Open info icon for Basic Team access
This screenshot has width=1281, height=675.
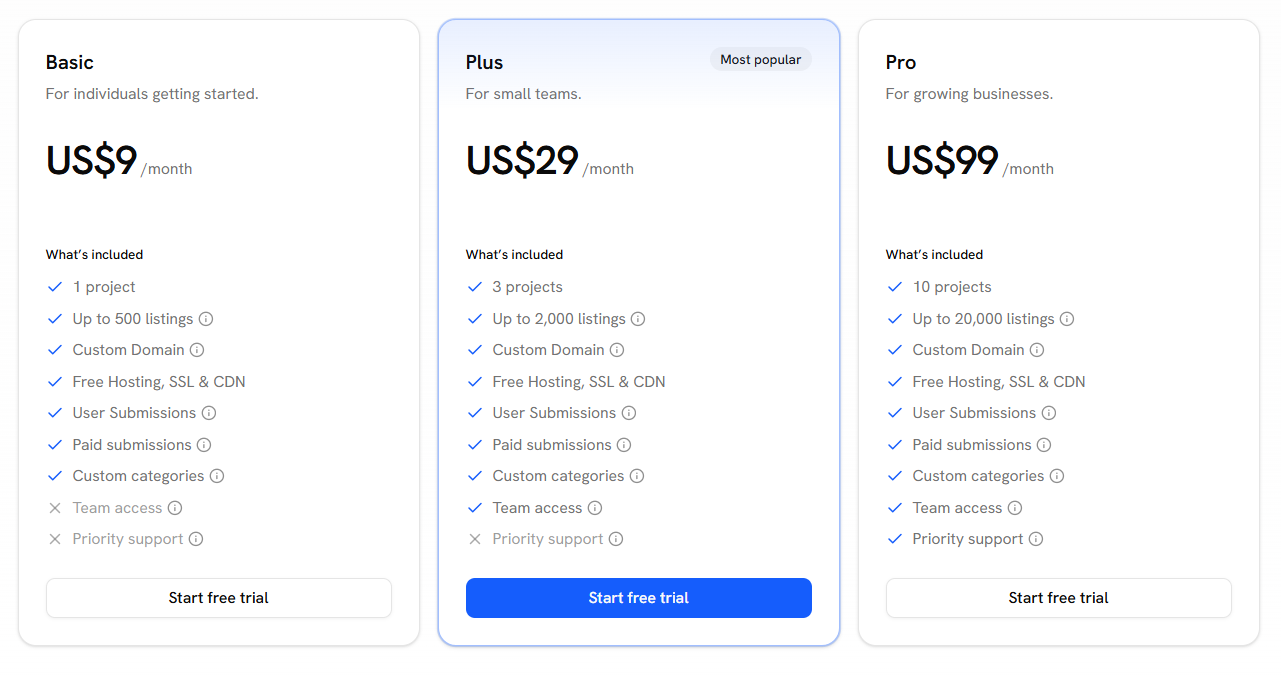(175, 508)
